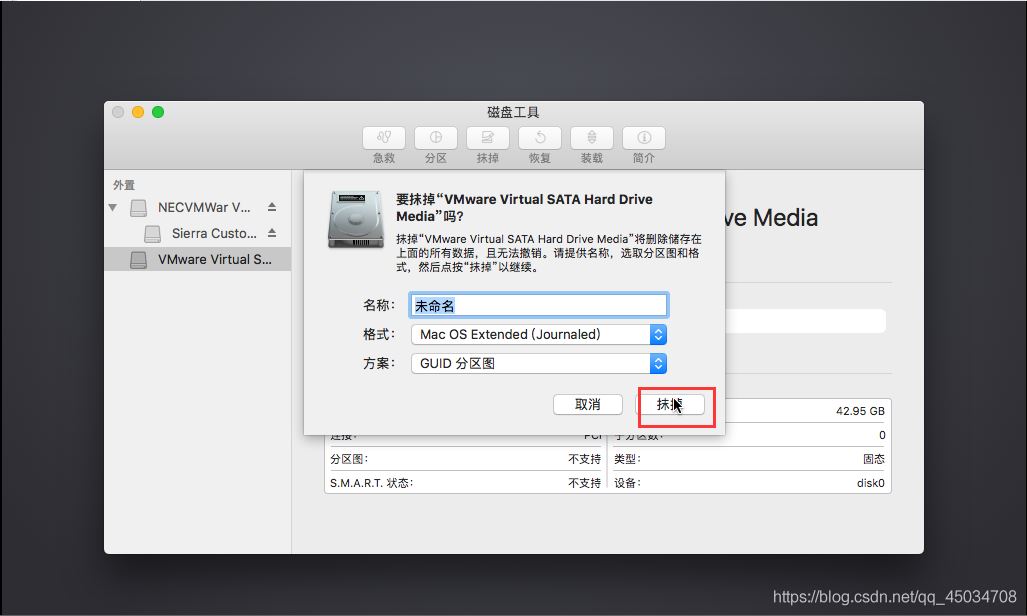This screenshot has width=1027, height=616.
Task: Select Sierra Custo... volume in sidebar
Action: pos(198,233)
